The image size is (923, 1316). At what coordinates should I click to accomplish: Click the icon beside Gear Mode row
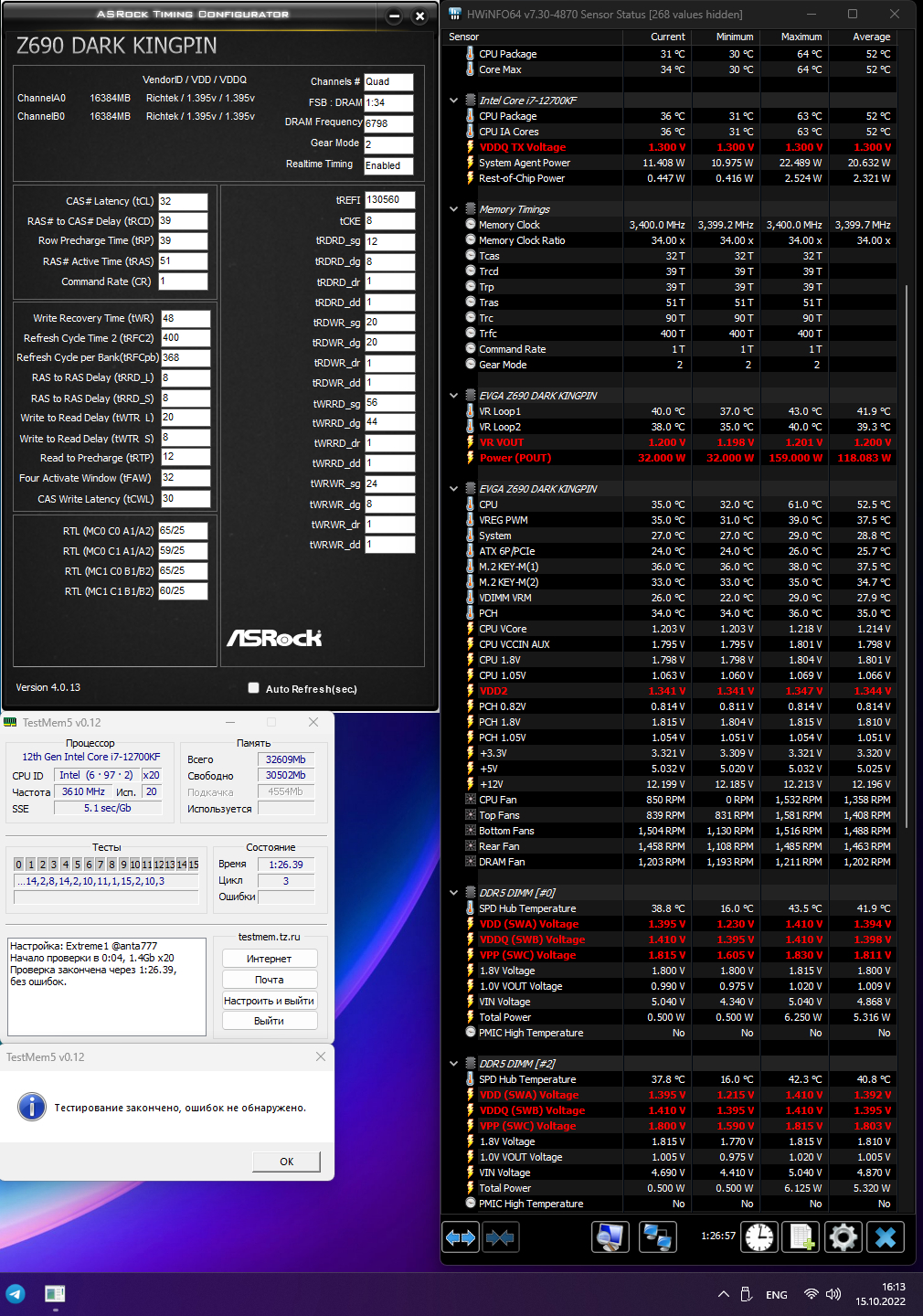[x=471, y=365]
